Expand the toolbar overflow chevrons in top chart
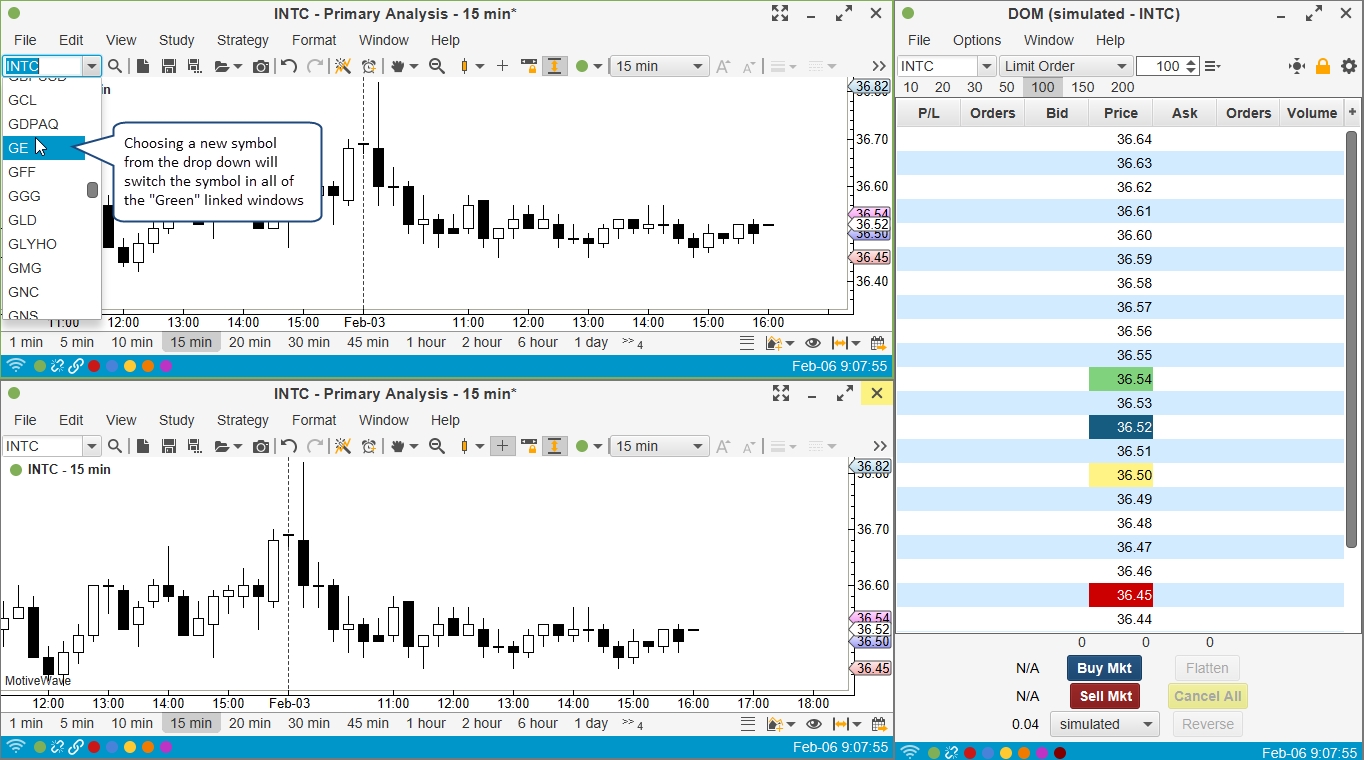1364x760 pixels. 880,66
